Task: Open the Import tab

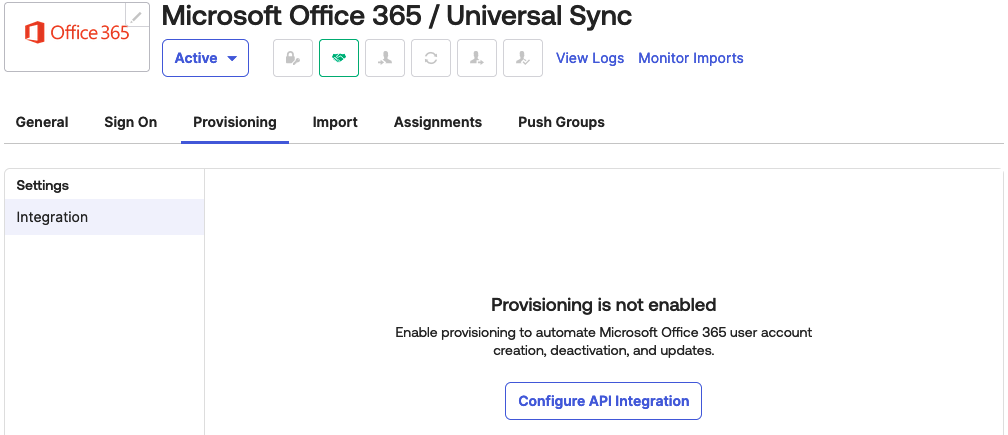Action: [335, 122]
